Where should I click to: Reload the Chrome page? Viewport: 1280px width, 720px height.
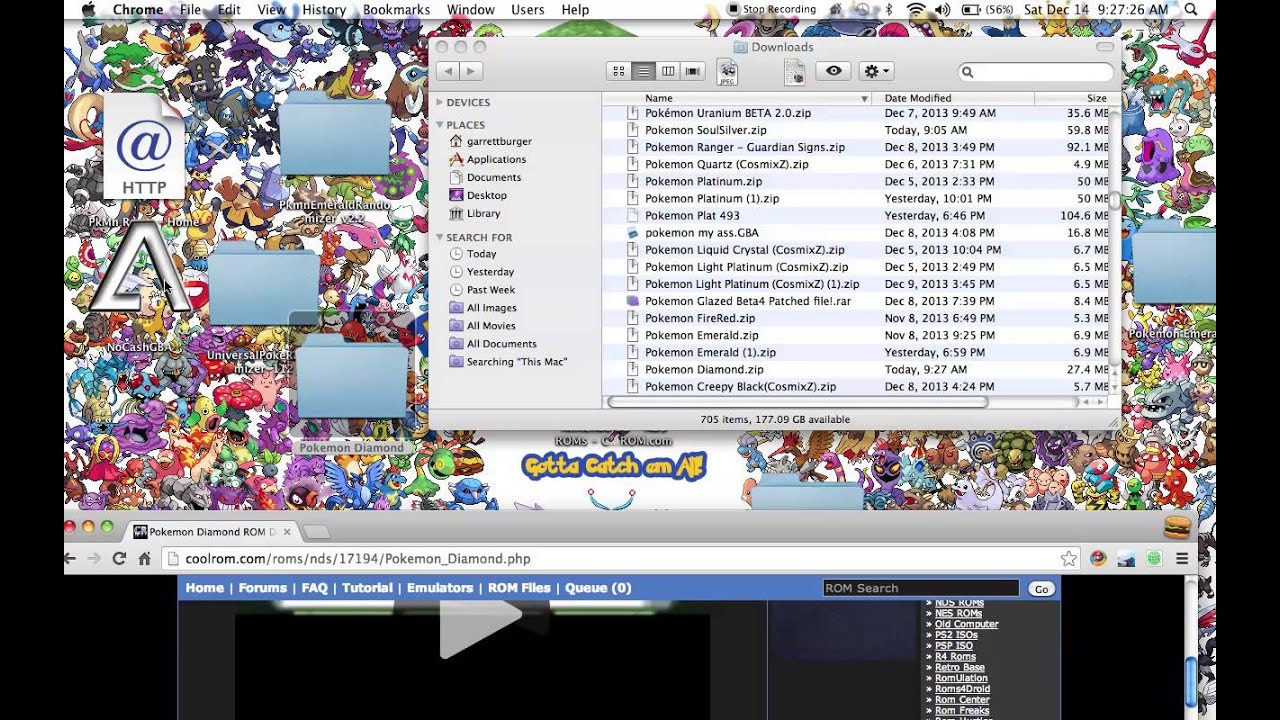[x=119, y=558]
